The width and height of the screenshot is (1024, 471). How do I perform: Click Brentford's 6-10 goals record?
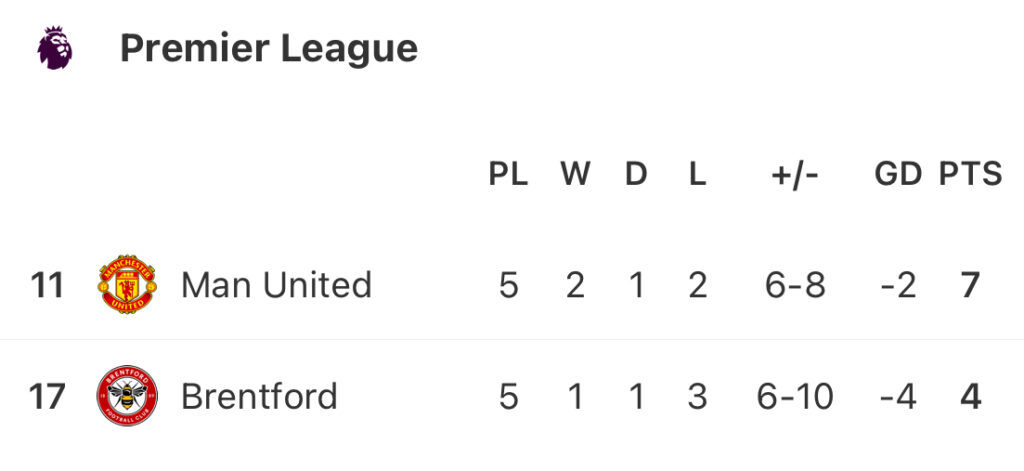tap(795, 396)
